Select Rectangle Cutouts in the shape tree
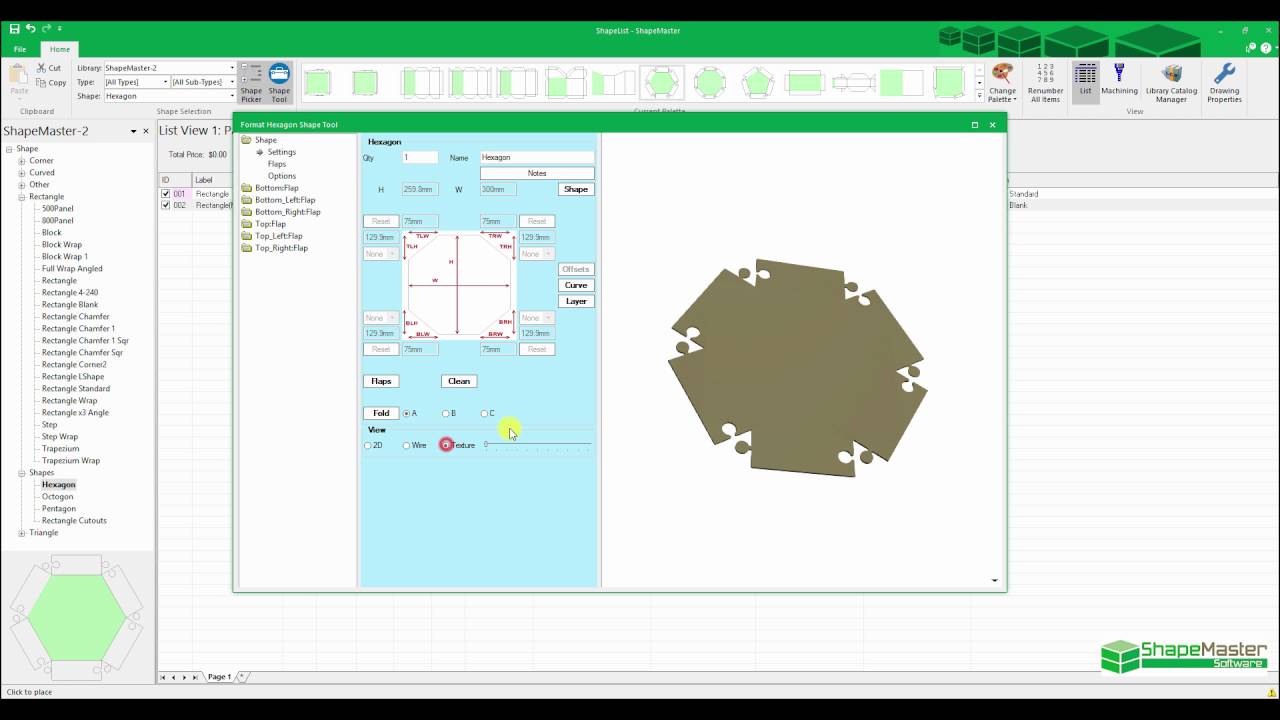Image resolution: width=1280 pixels, height=720 pixels. (x=74, y=521)
